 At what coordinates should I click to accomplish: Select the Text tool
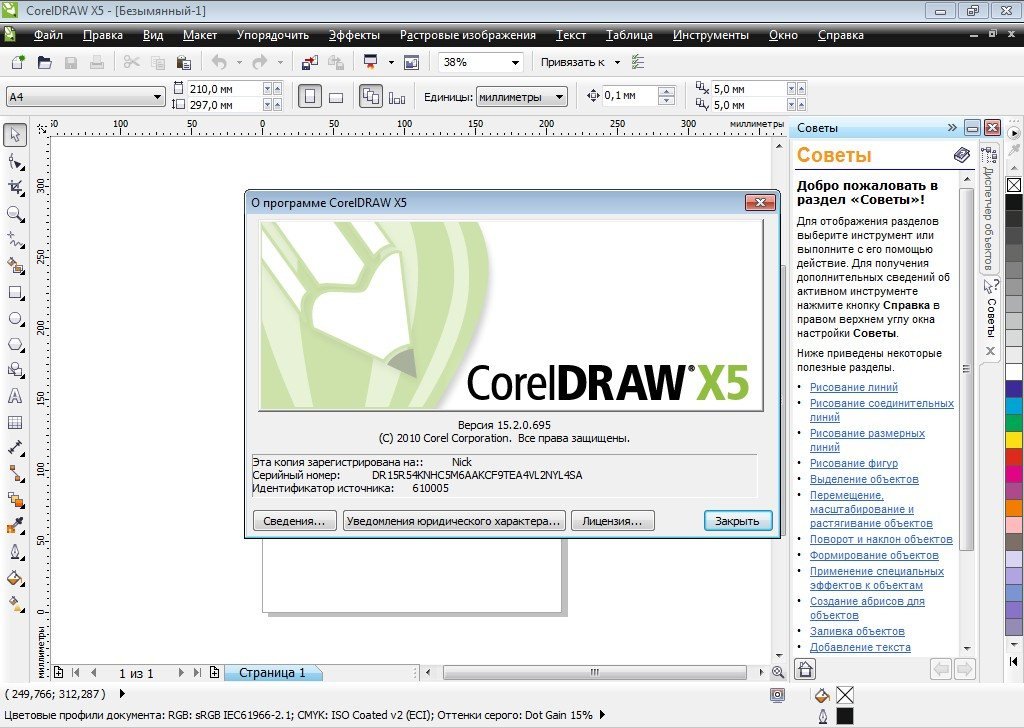[15, 396]
